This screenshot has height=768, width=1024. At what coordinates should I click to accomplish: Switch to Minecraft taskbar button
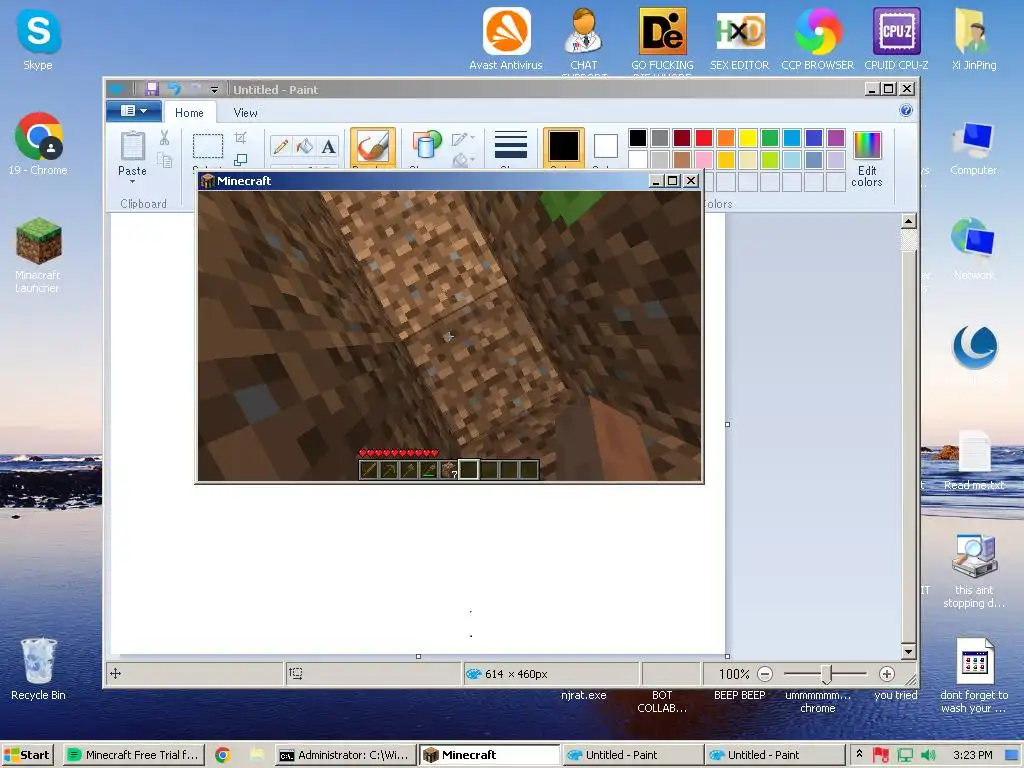(489, 755)
